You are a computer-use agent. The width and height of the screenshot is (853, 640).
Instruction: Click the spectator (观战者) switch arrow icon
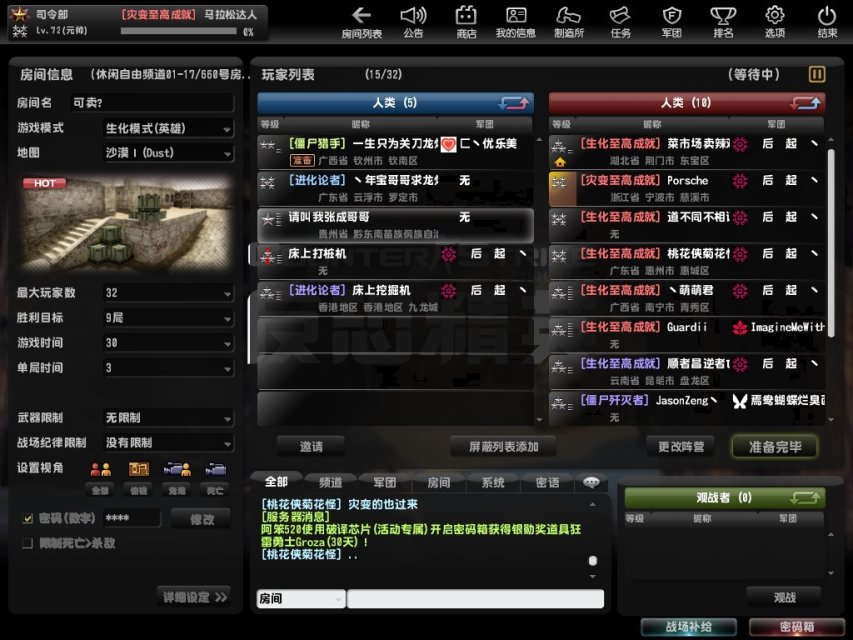point(805,497)
